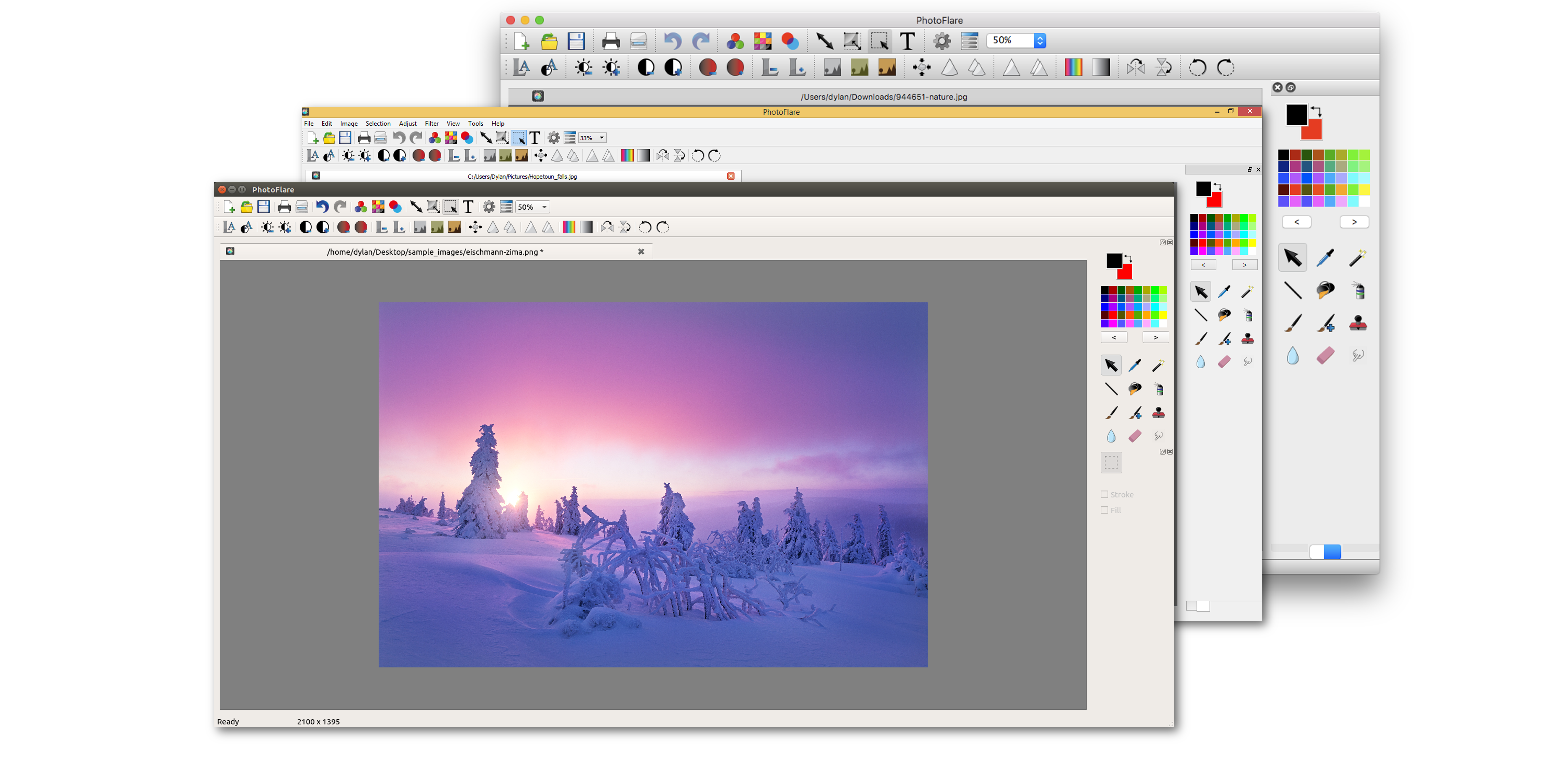Open the 50% zoom dropdown in the macOS window
1550x774 pixels.
click(1016, 41)
